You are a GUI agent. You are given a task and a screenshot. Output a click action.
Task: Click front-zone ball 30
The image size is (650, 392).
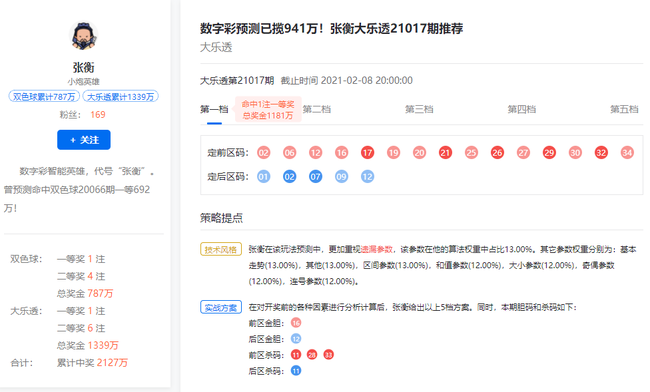575,153
